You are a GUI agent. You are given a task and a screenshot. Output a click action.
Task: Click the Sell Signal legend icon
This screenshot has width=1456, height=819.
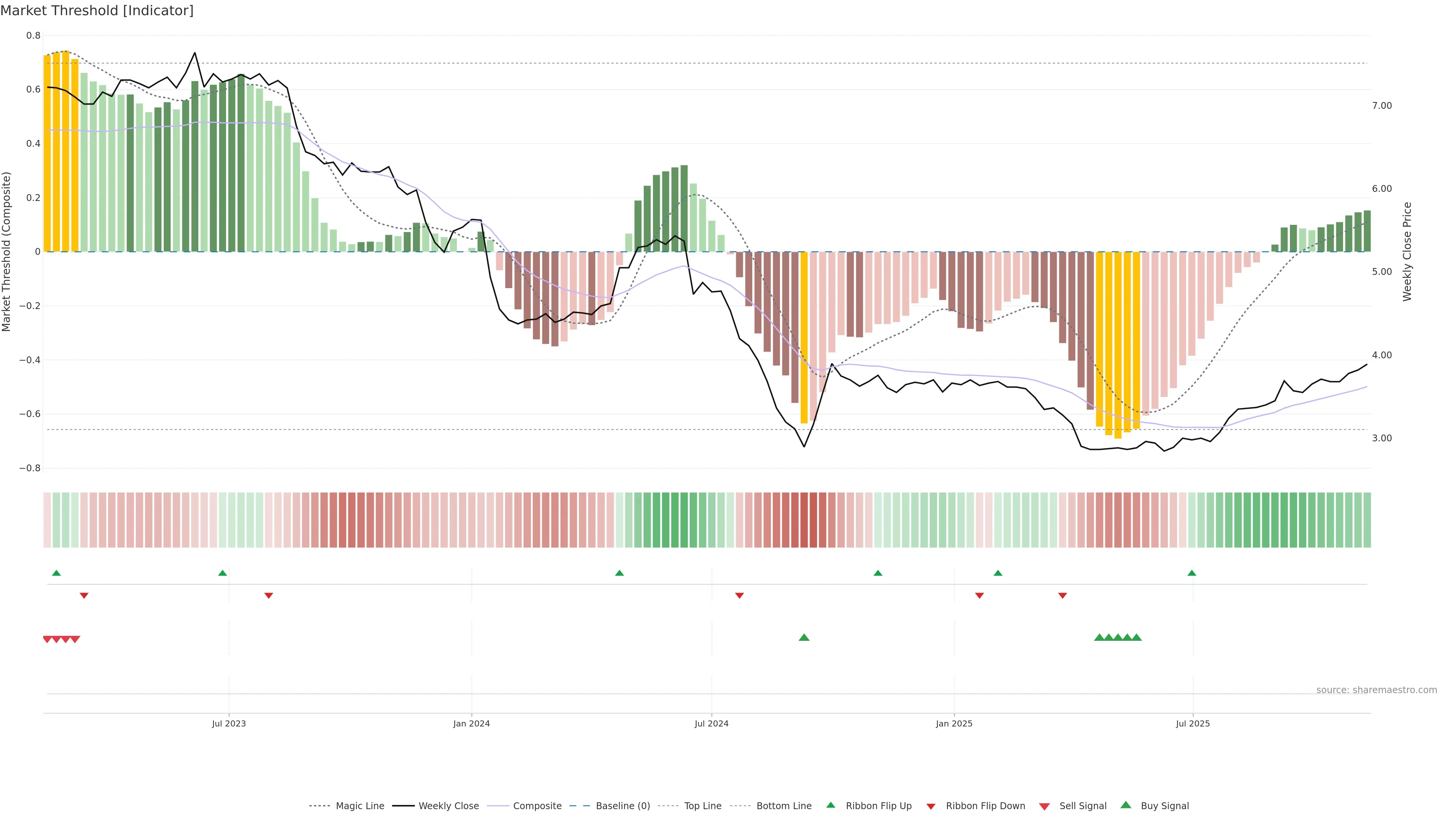pyautogui.click(x=1044, y=806)
